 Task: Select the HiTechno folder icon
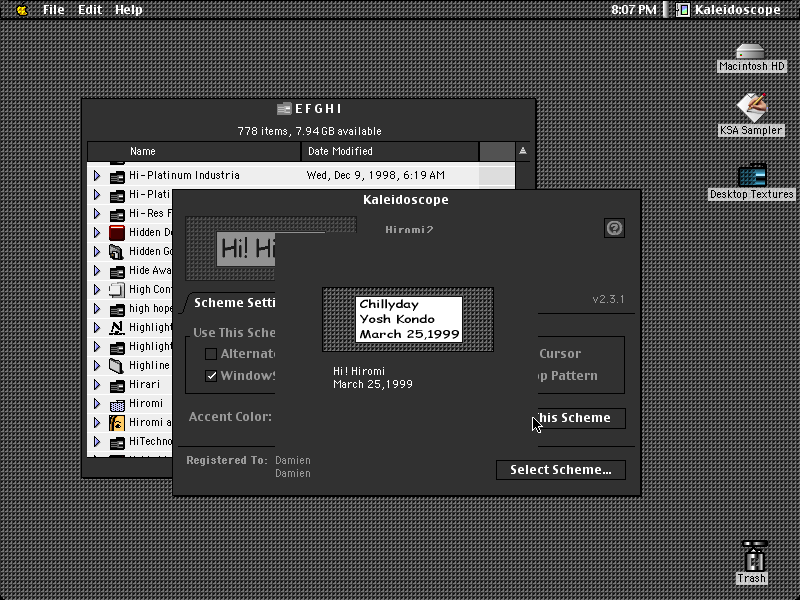[x=117, y=442]
